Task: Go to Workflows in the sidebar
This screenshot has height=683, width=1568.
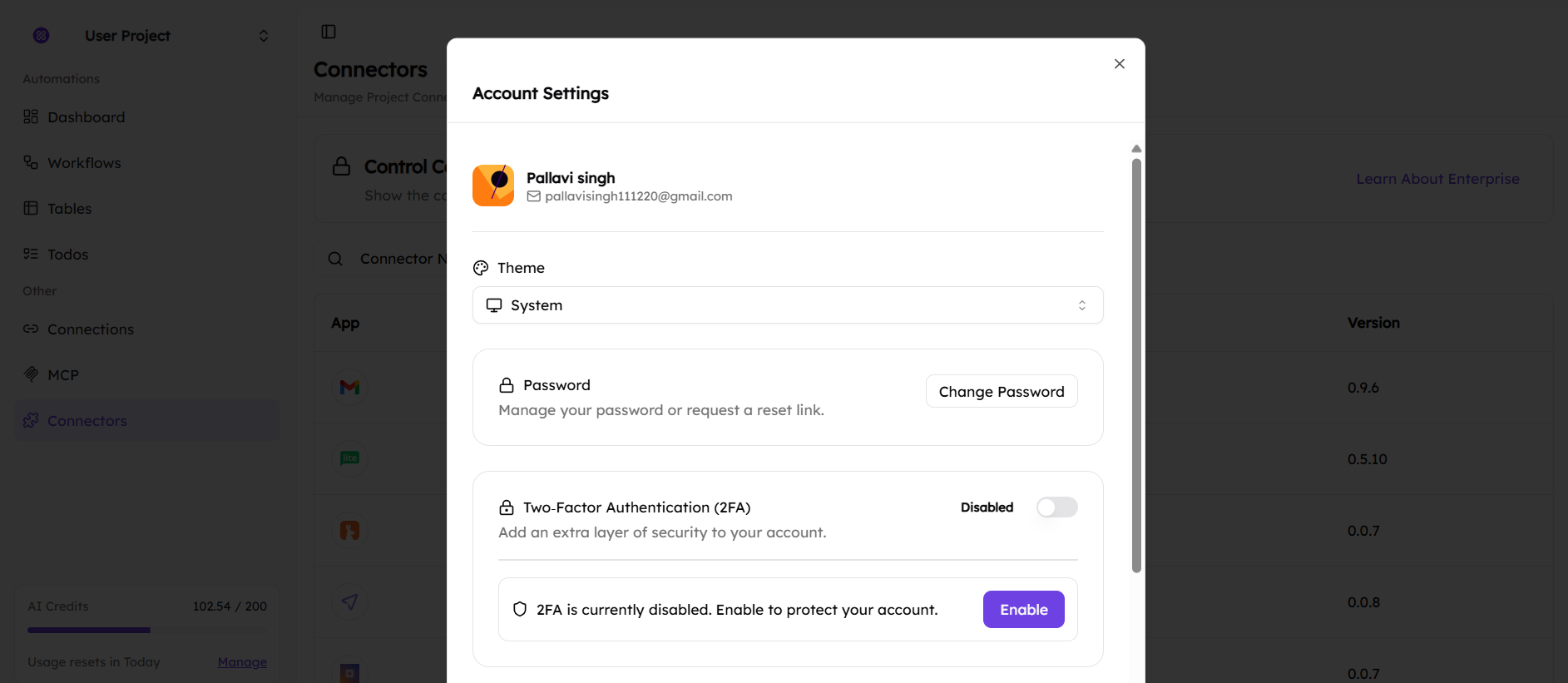Action: click(x=84, y=163)
